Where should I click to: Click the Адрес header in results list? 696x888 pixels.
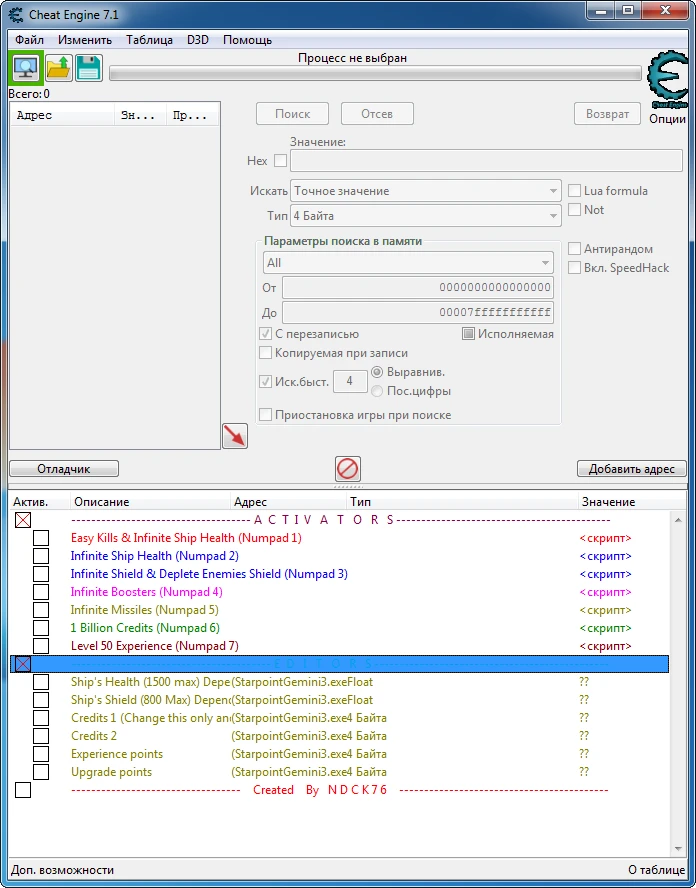click(x=62, y=116)
